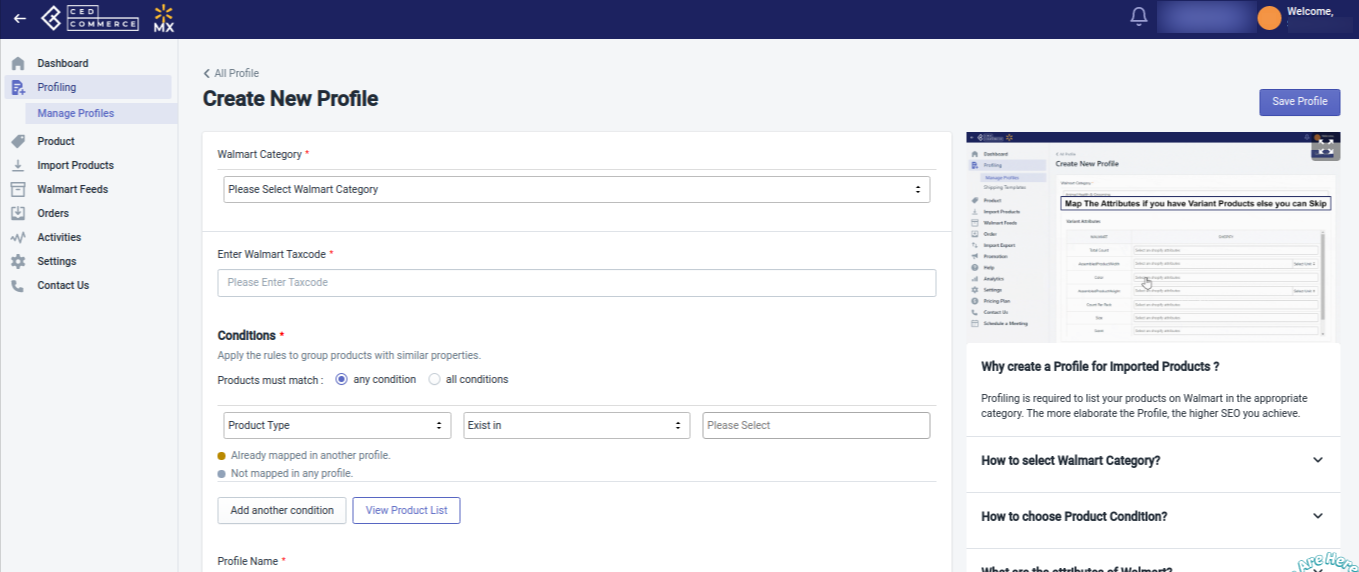This screenshot has width=1359, height=572.
Task: Go back via 'All Profile' link
Action: pyautogui.click(x=231, y=73)
